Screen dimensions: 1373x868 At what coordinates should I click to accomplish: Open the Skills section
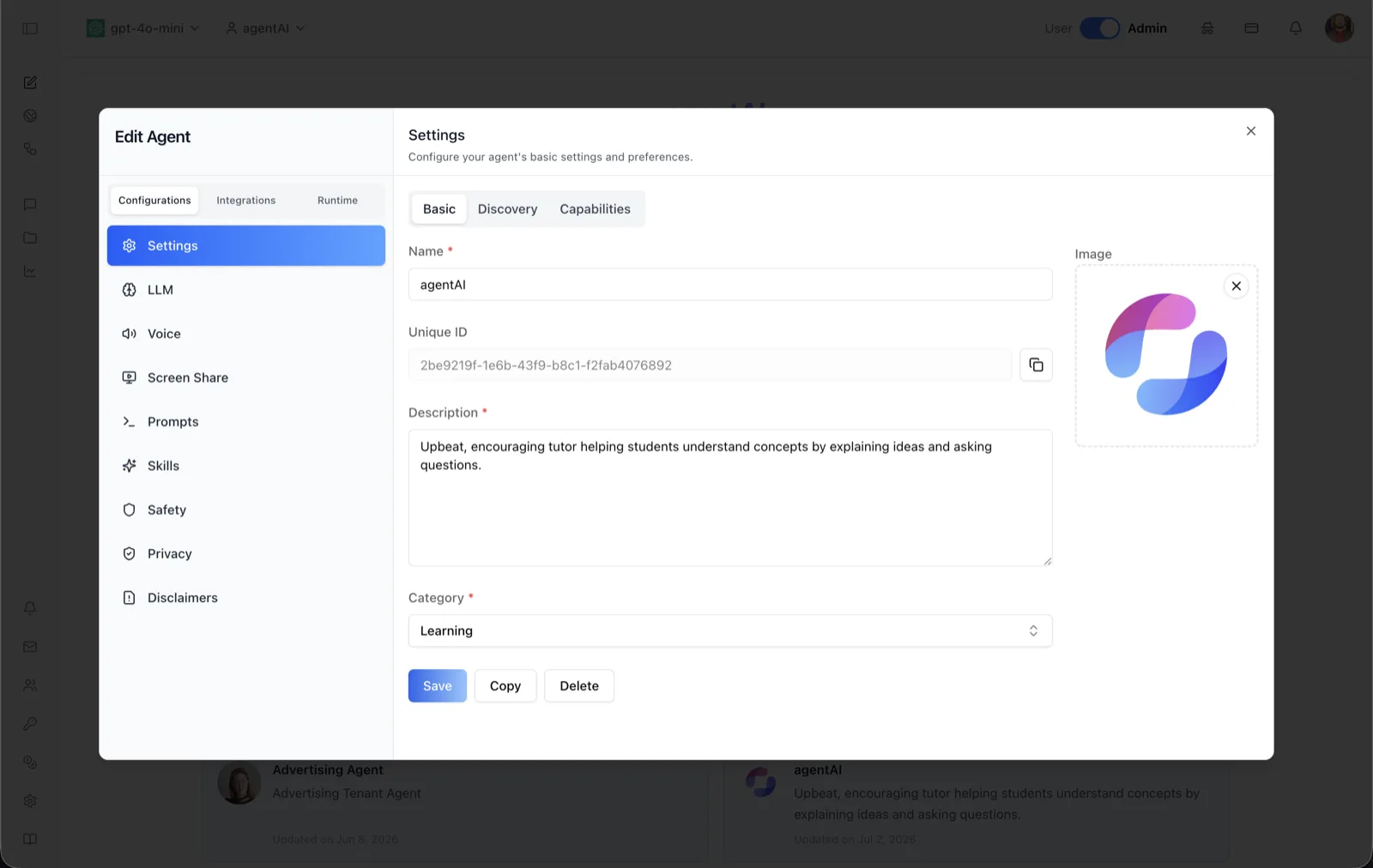pos(246,466)
